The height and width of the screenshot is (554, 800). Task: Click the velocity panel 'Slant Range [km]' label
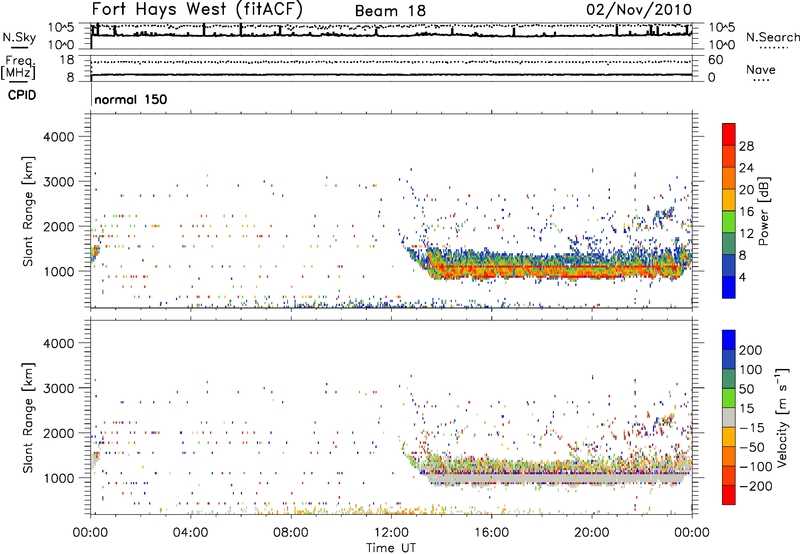tap(28, 418)
